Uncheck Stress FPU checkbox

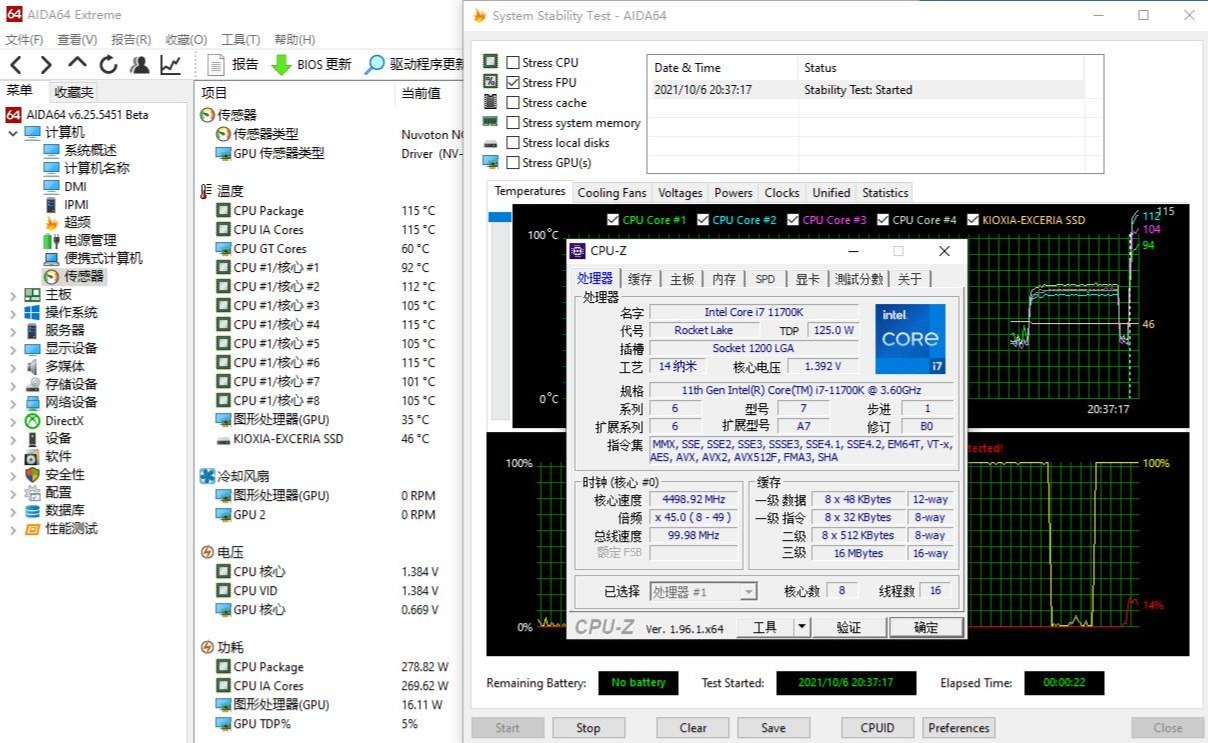click(x=513, y=82)
